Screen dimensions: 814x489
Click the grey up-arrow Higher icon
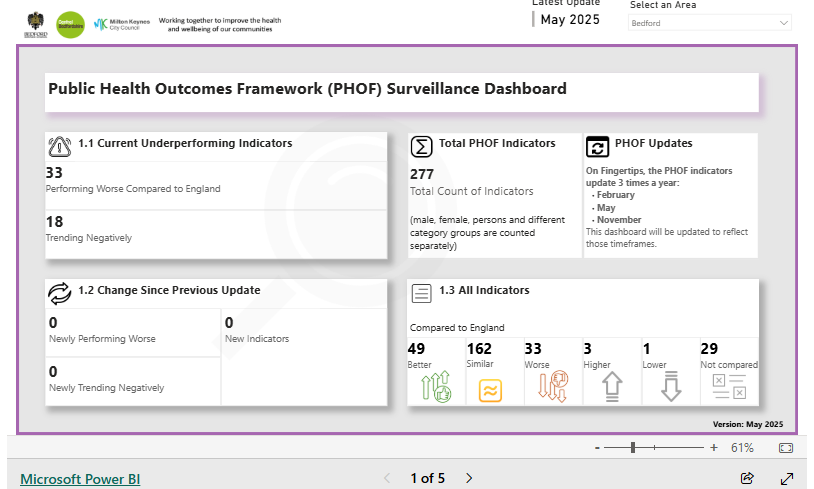coord(612,387)
